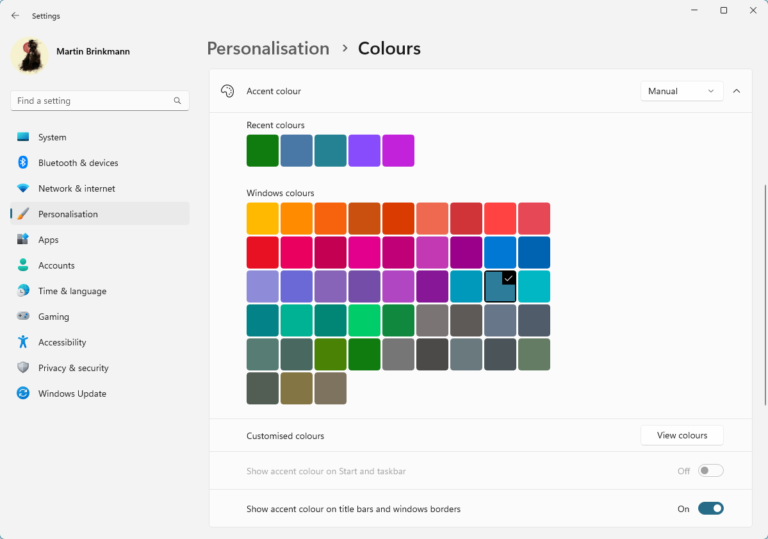Open the Manual accent colour dropdown

coord(681,91)
